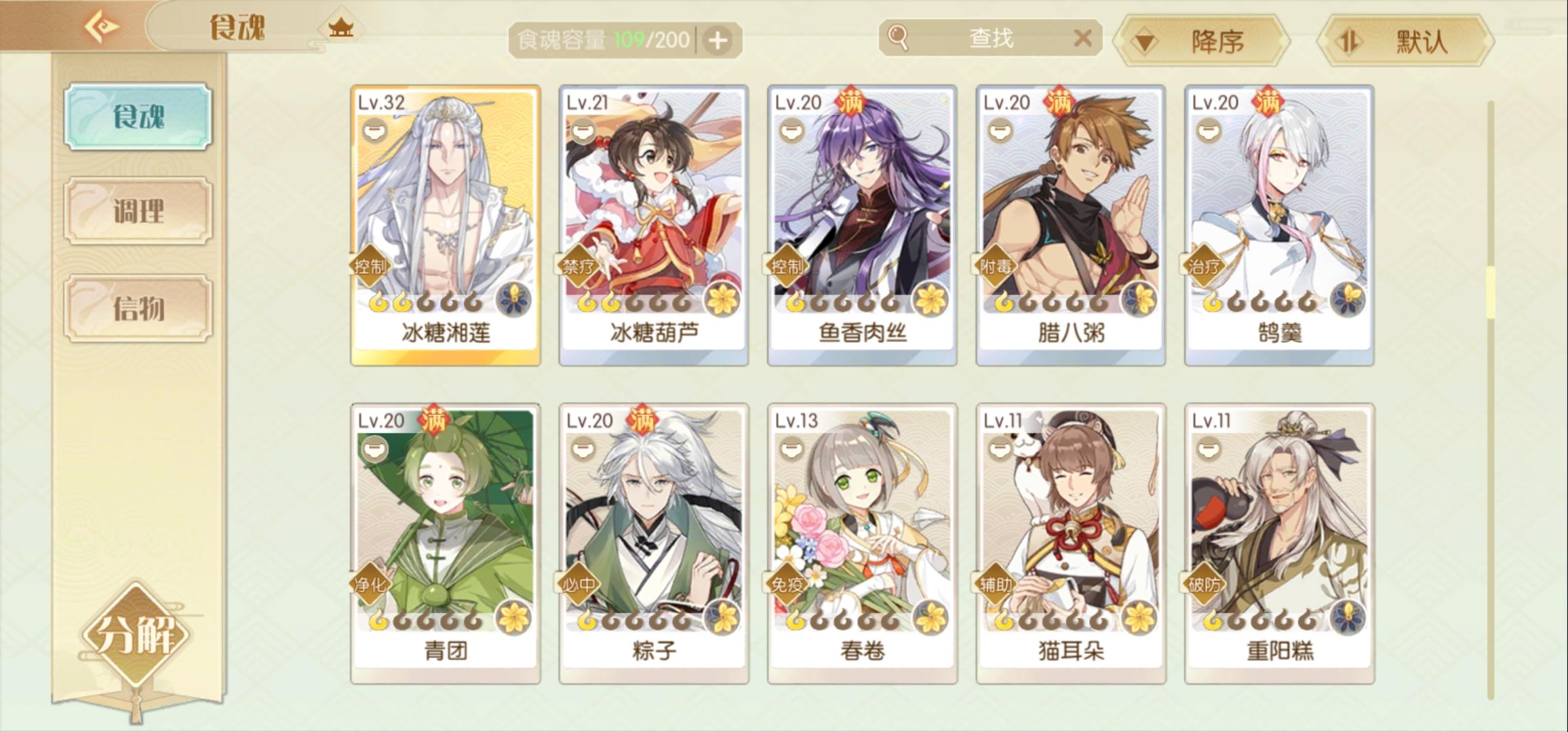
Task: Toggle the bowl marker on 青团
Action: click(x=374, y=447)
